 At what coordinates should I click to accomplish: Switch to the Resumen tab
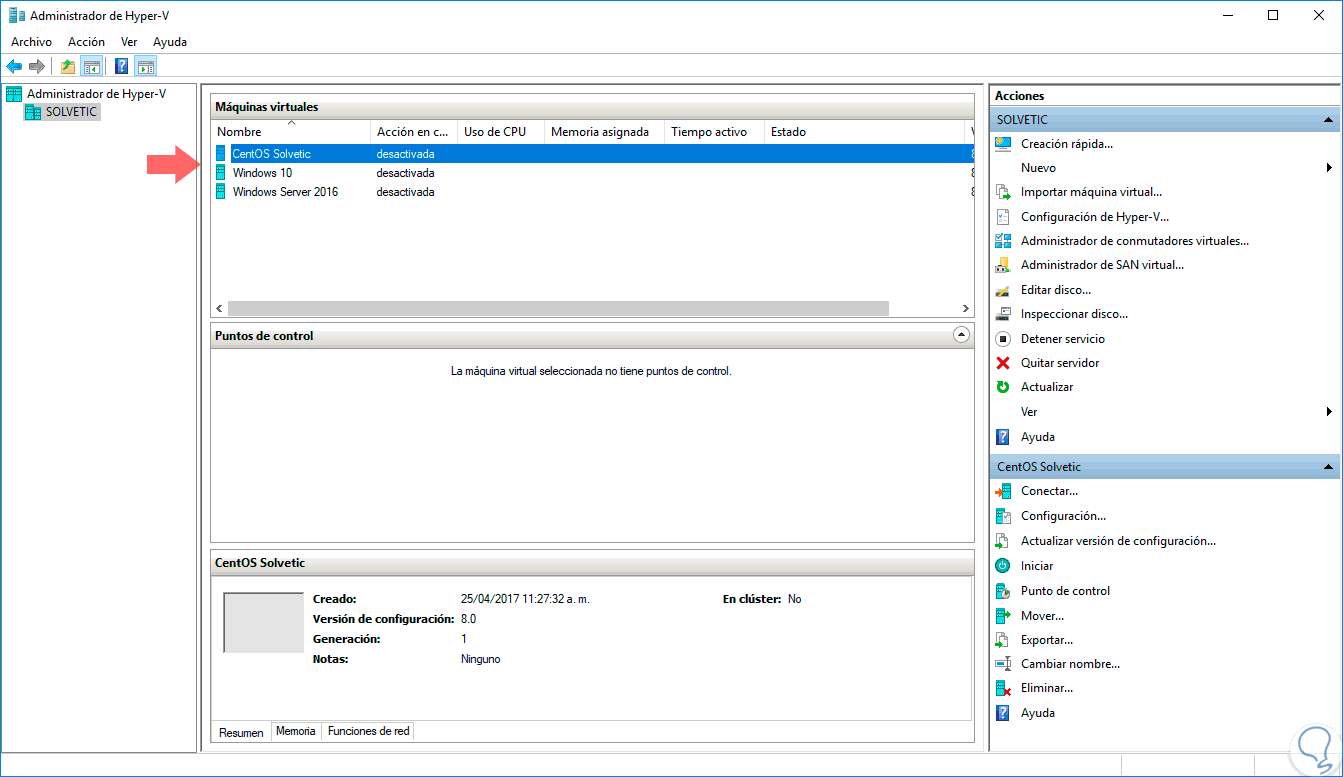tap(241, 732)
